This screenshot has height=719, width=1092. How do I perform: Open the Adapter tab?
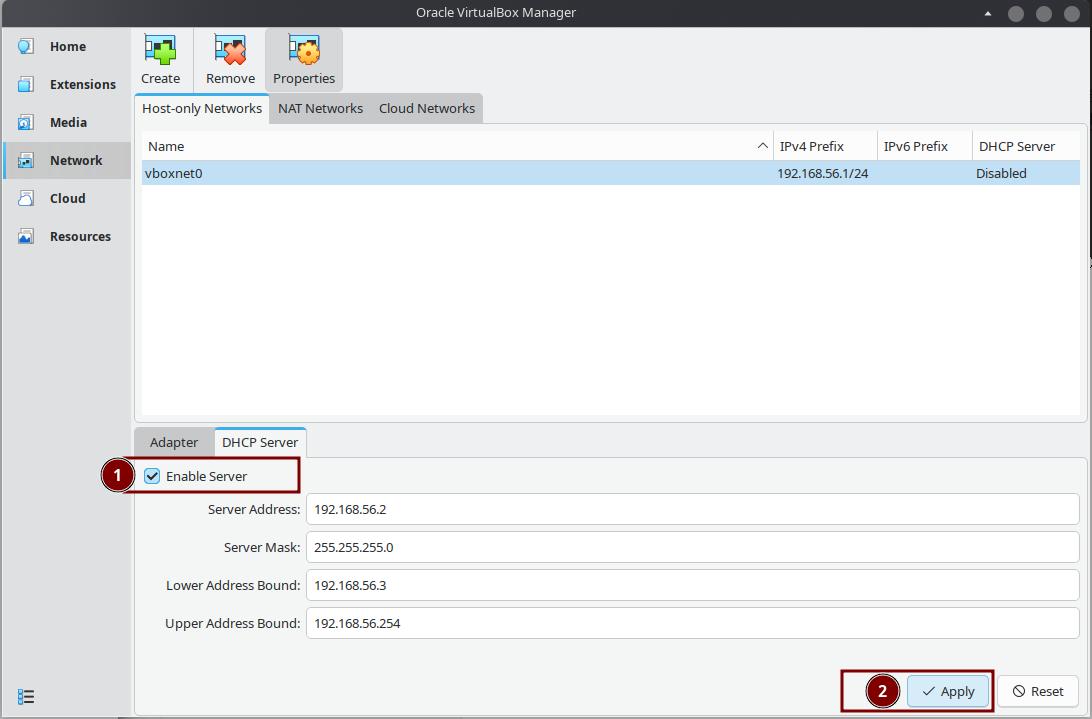[x=174, y=442]
